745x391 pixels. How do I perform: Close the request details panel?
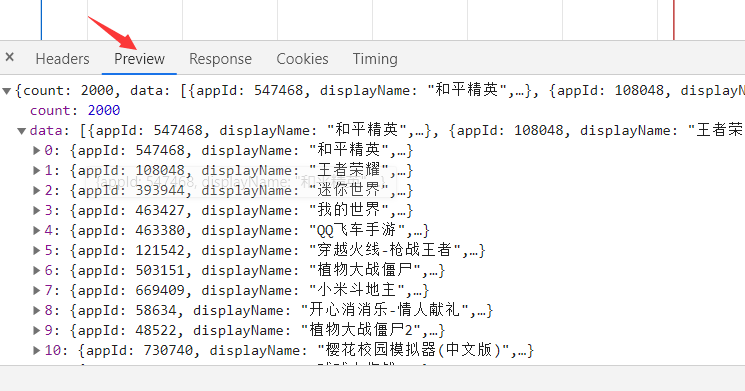click(x=10, y=57)
